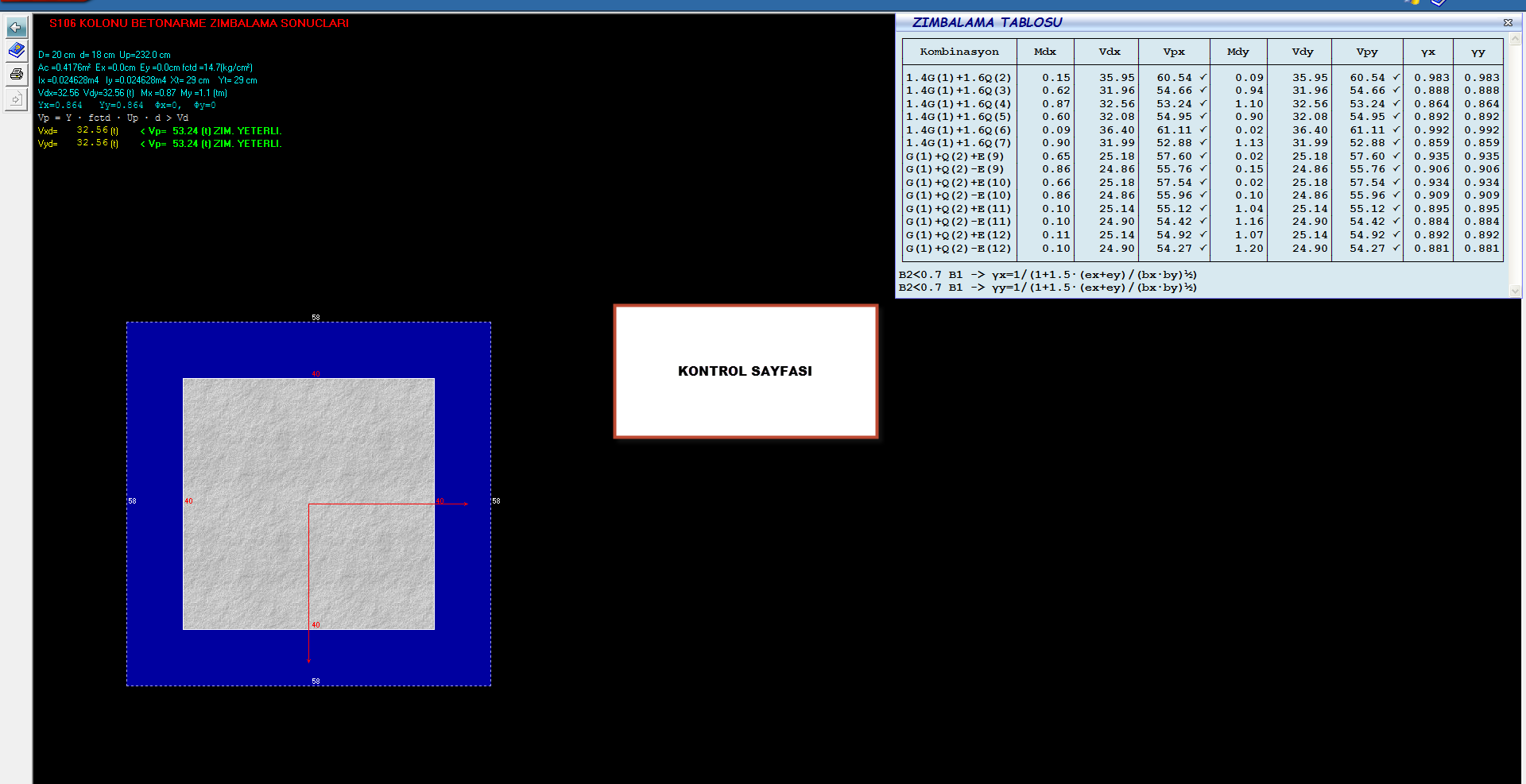Click the printer icon
The width and height of the screenshot is (1526, 784).
tap(16, 75)
